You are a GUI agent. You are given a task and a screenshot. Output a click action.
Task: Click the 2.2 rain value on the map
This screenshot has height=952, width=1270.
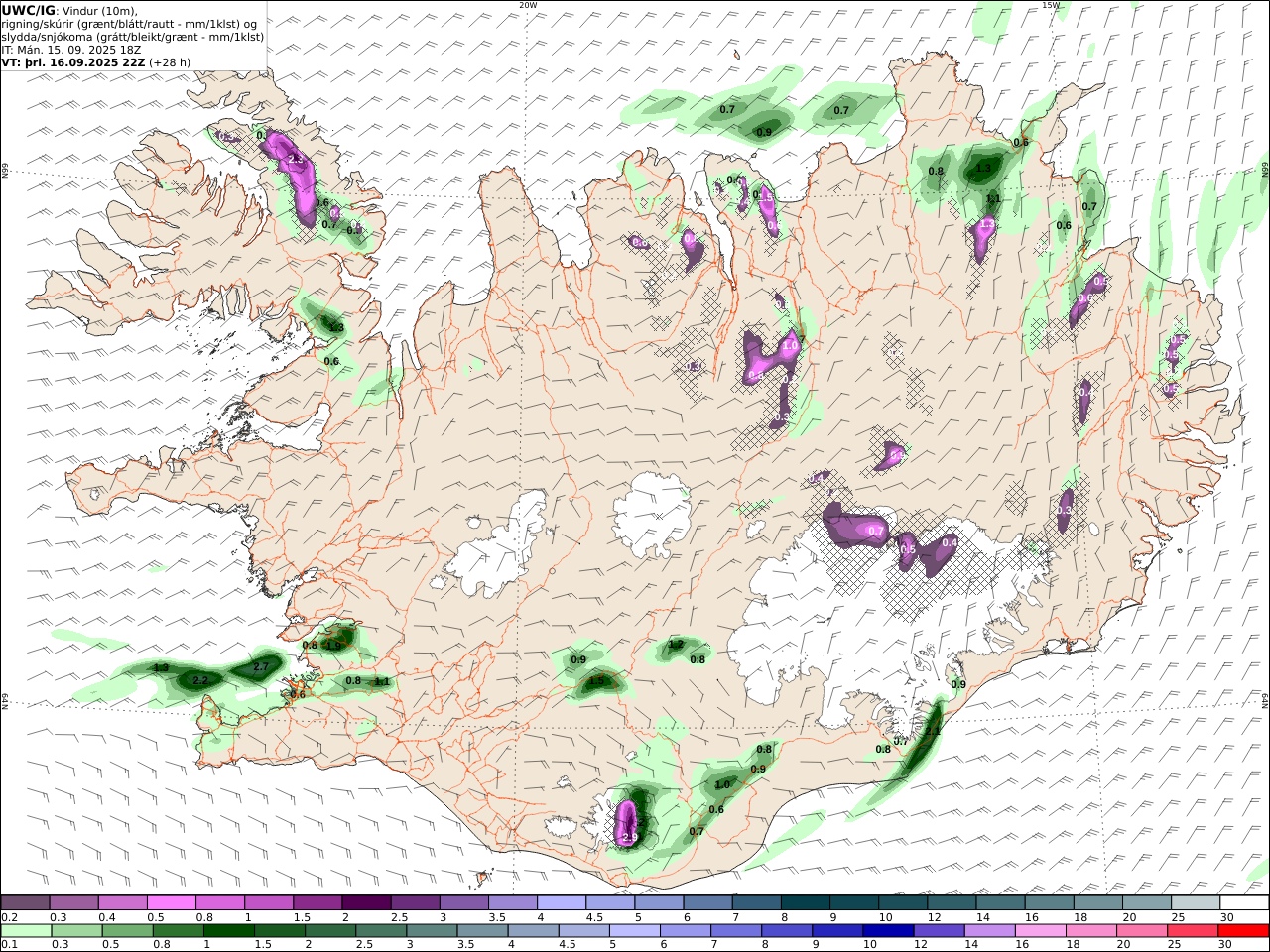pos(199,680)
